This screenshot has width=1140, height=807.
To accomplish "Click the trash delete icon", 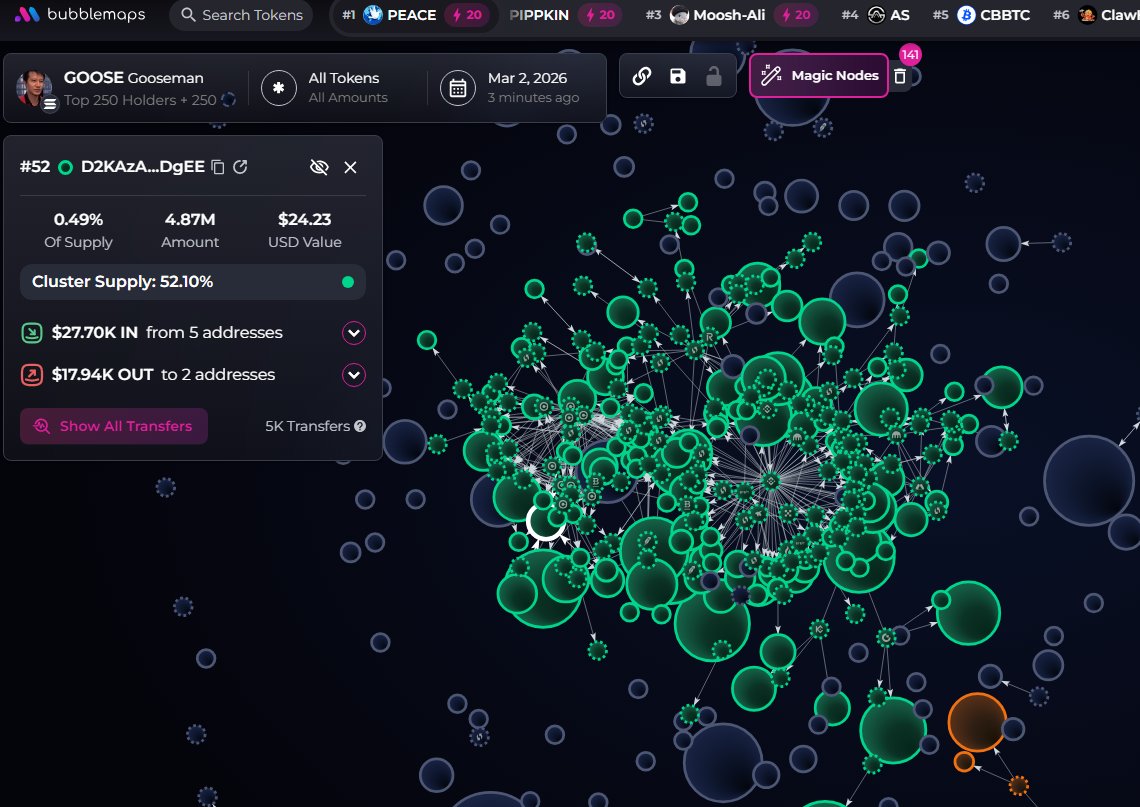I will point(900,76).
